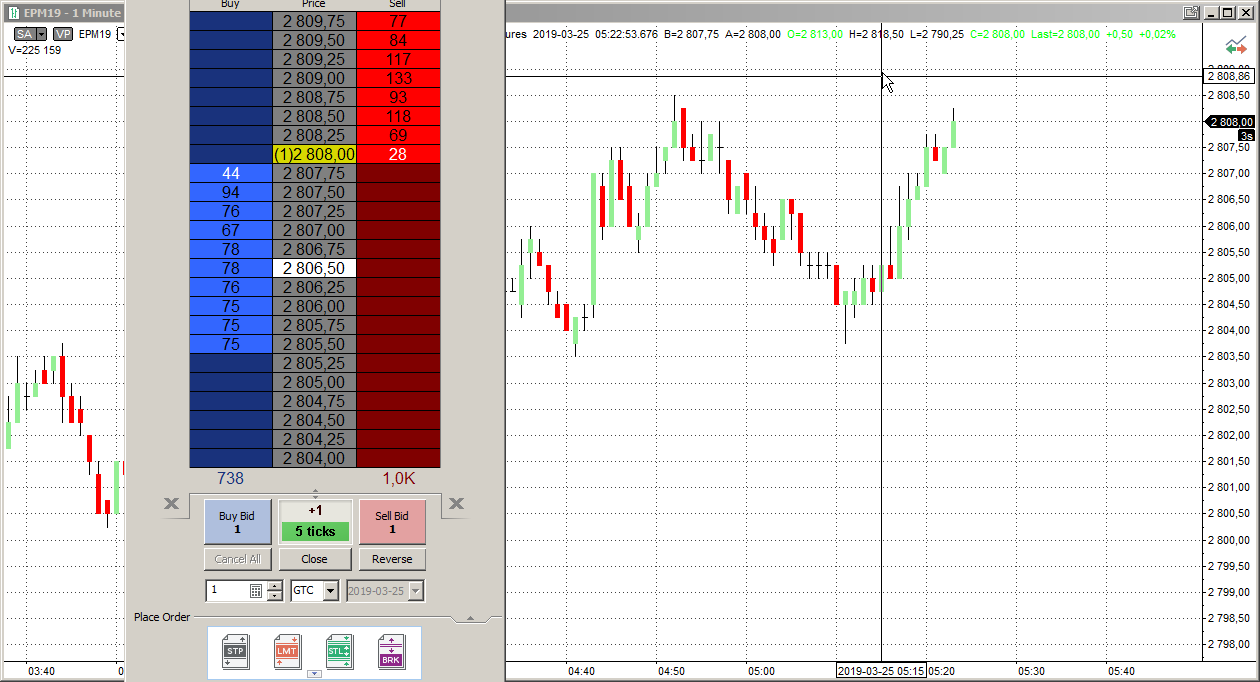The height and width of the screenshot is (682, 1260).
Task: Click the (1)2 808,00 price cell
Action: (x=314, y=154)
